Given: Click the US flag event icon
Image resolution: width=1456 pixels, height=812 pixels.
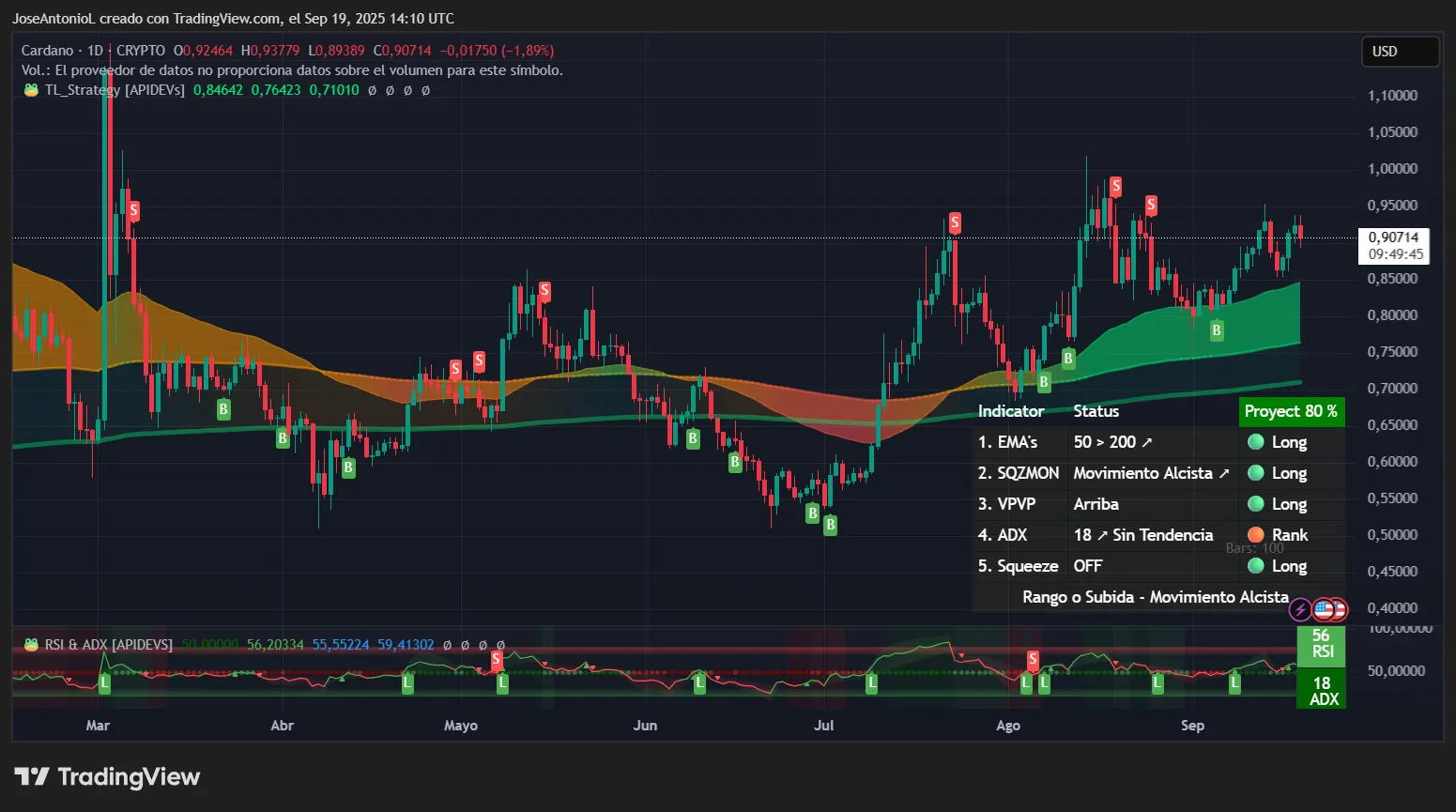Looking at the screenshot, I should [1324, 610].
